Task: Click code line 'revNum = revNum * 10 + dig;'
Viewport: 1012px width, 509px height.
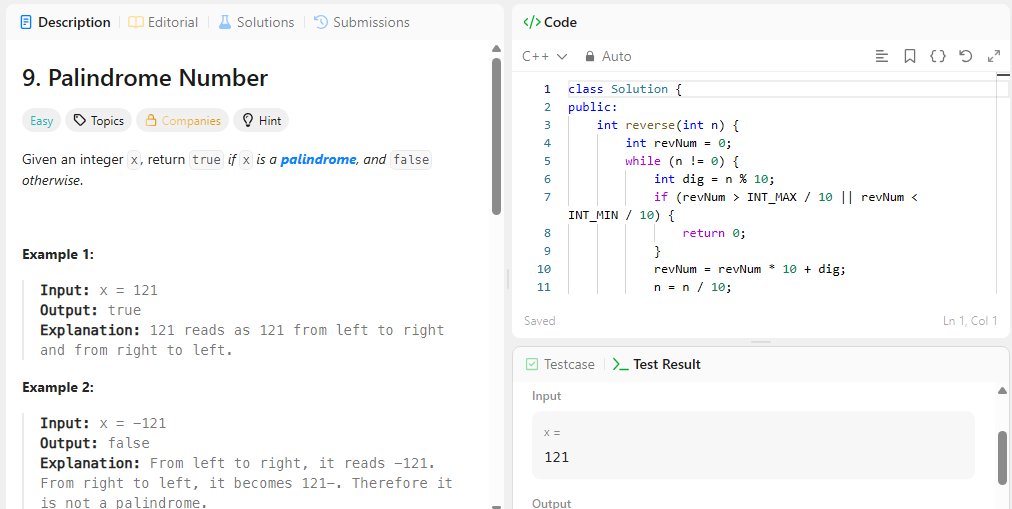Action: coord(749,270)
